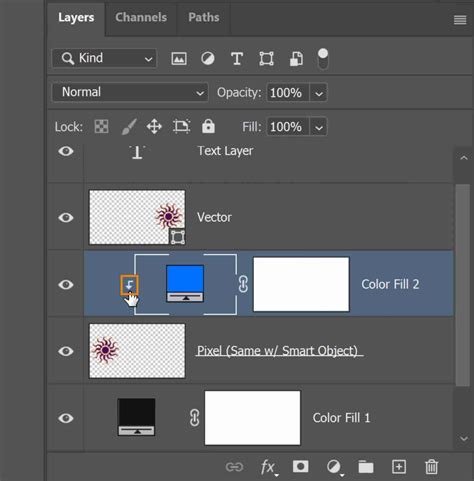
Task: Filter layers by pixel layer icon
Action: [179, 59]
